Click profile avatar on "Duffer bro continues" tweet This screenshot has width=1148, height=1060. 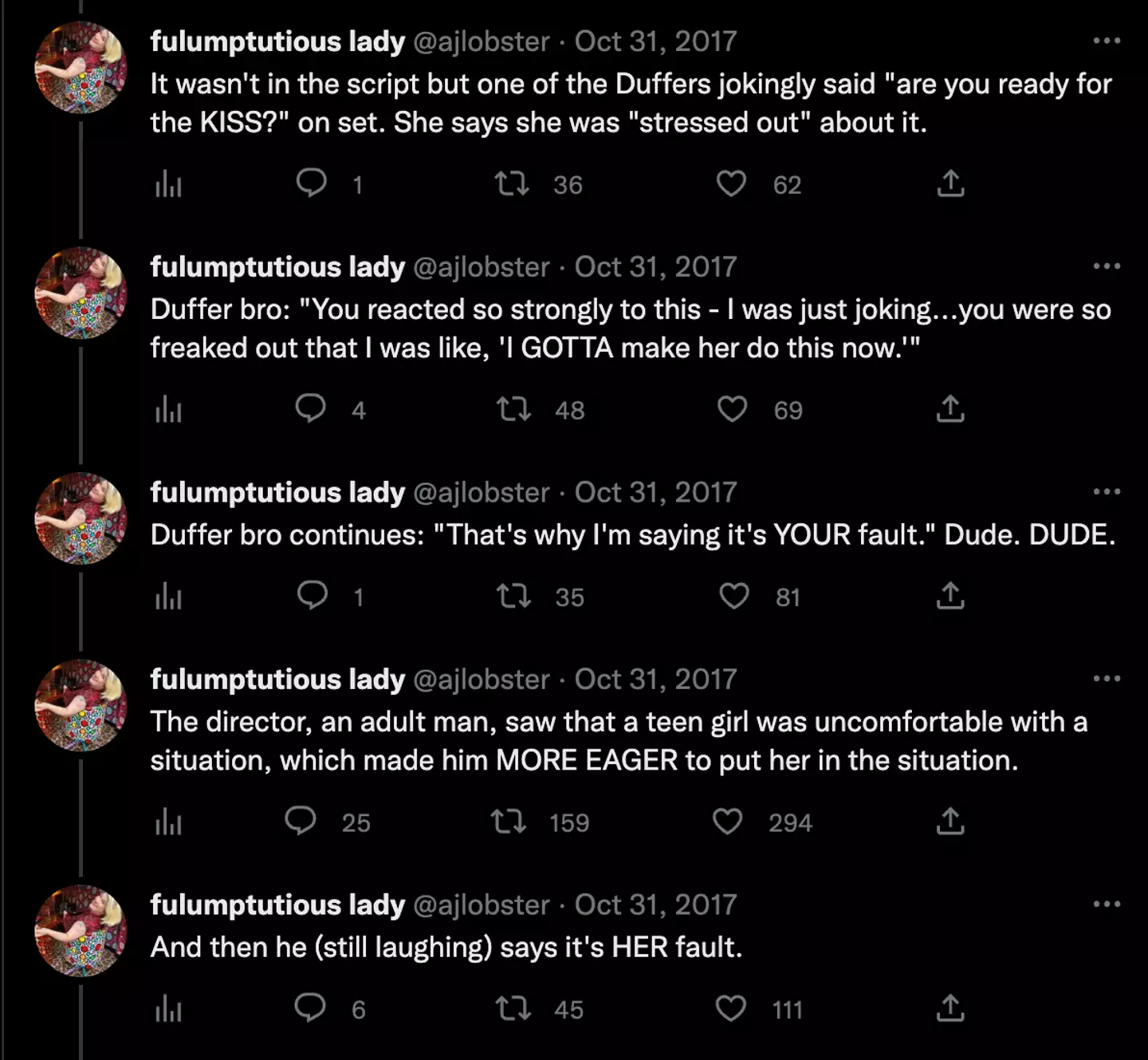click(x=81, y=518)
